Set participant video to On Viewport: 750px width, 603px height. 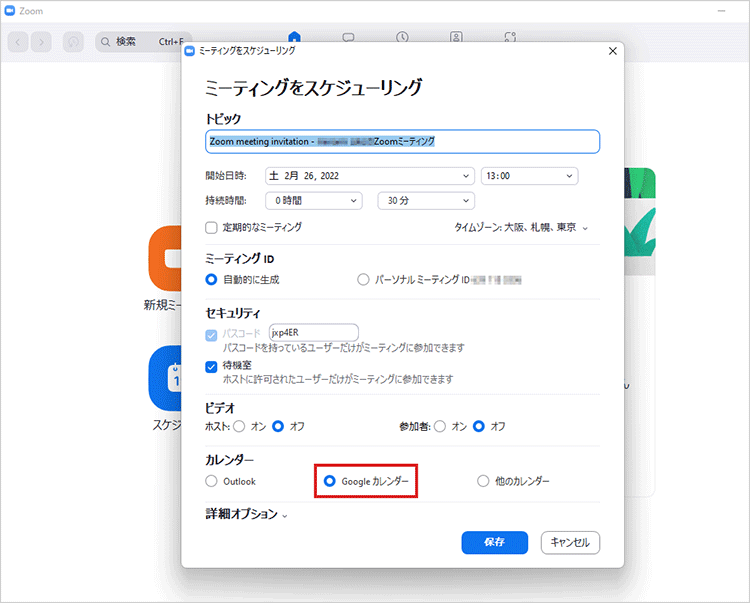(440, 426)
